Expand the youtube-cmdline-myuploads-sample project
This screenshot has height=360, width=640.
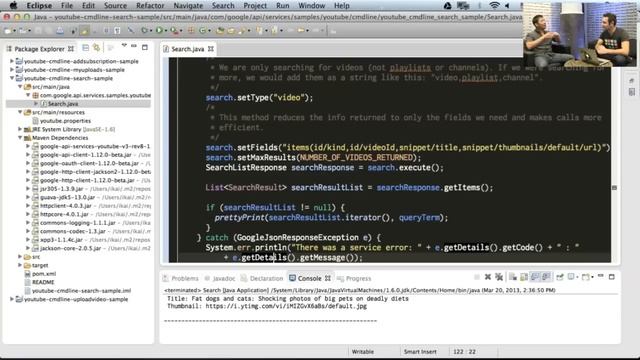pos(12,69)
